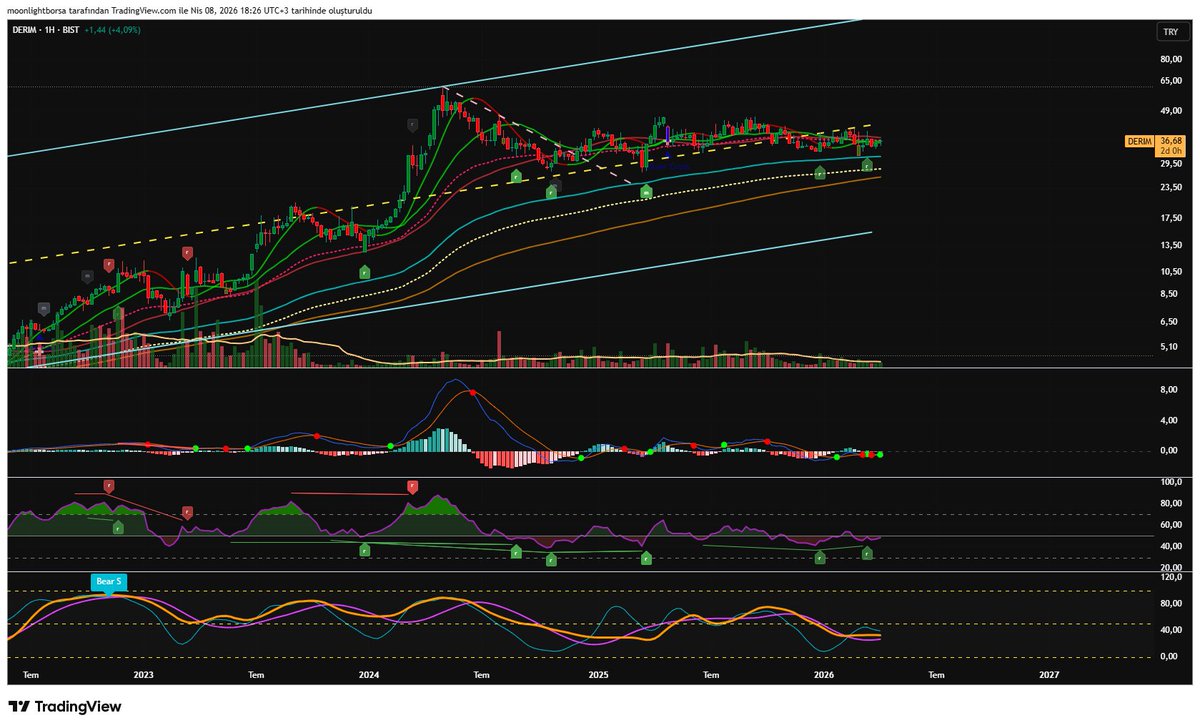Click the 60,00 level on RSI axis
The width and height of the screenshot is (1200, 728).
[x=1170, y=524]
